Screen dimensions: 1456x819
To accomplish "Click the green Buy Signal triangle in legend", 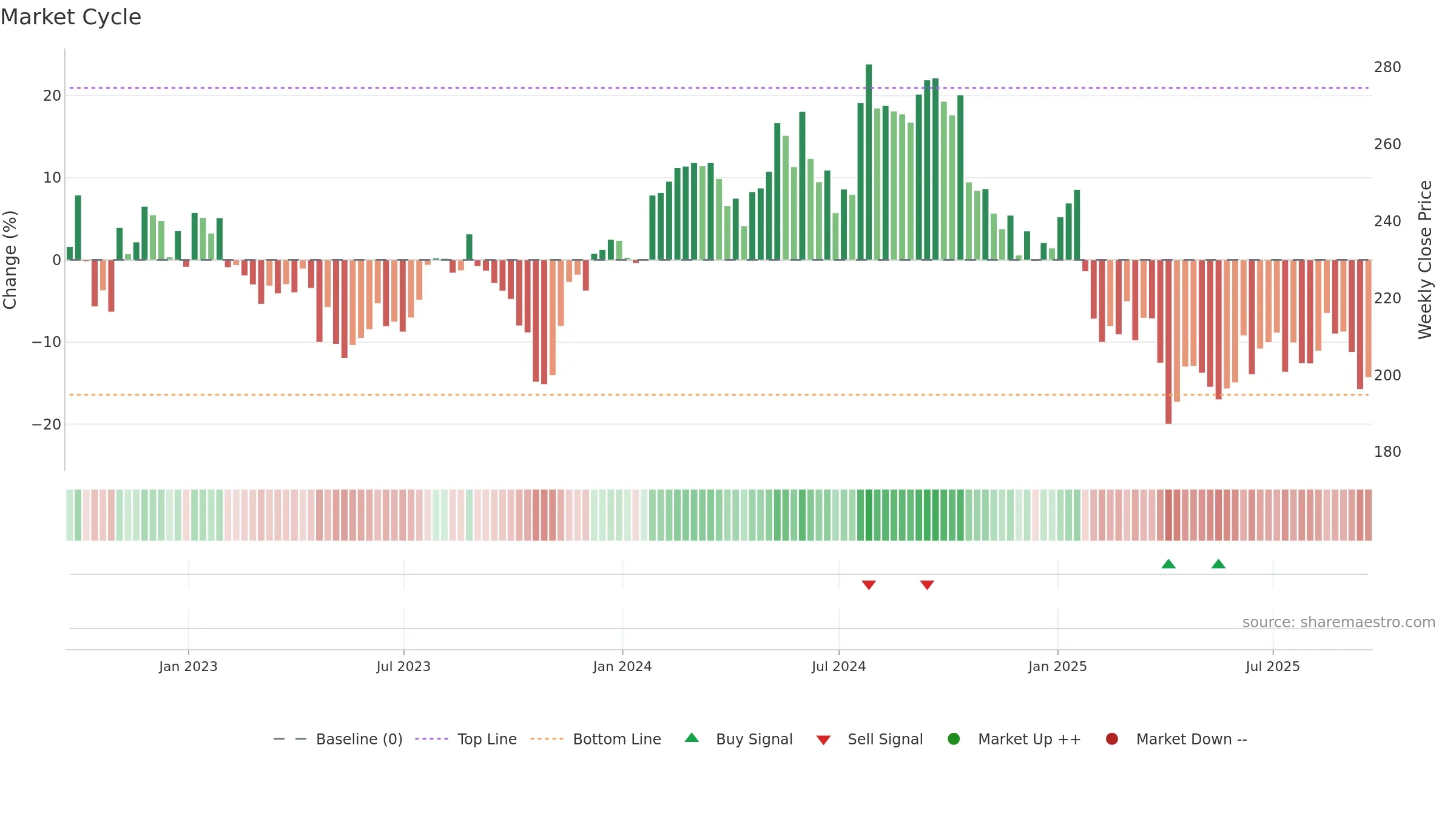I will 692,738.
